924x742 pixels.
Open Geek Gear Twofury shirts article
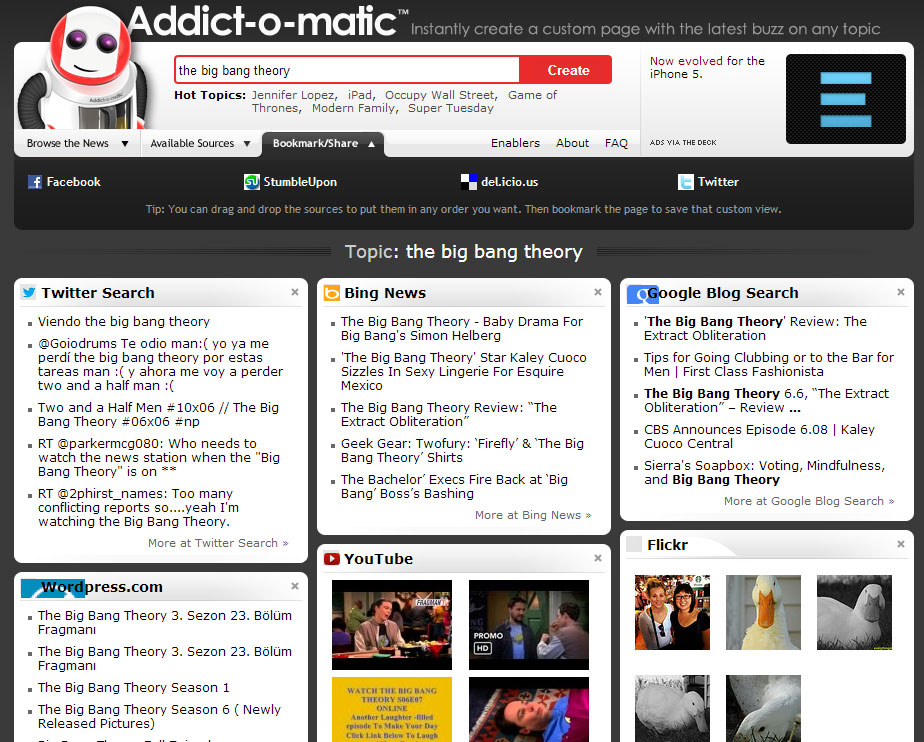click(x=462, y=450)
